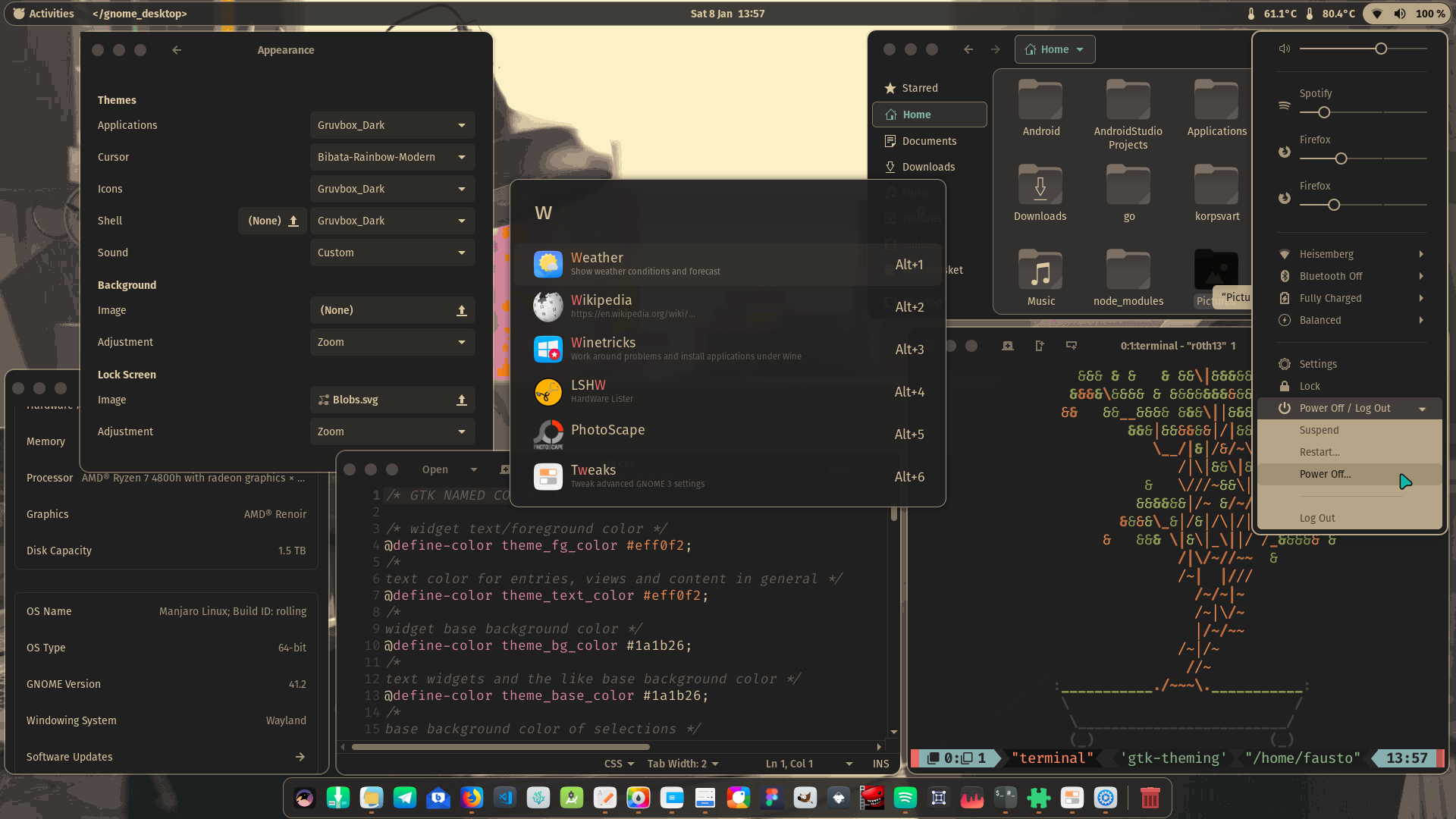
Task: Click the speaker icon beside main volume
Action: pos(1284,49)
